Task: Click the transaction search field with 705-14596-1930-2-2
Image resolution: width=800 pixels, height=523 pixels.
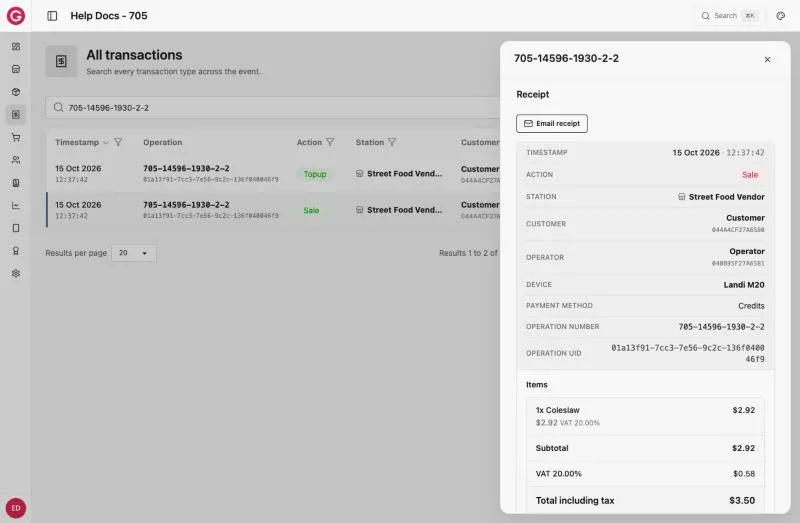Action: (x=273, y=108)
